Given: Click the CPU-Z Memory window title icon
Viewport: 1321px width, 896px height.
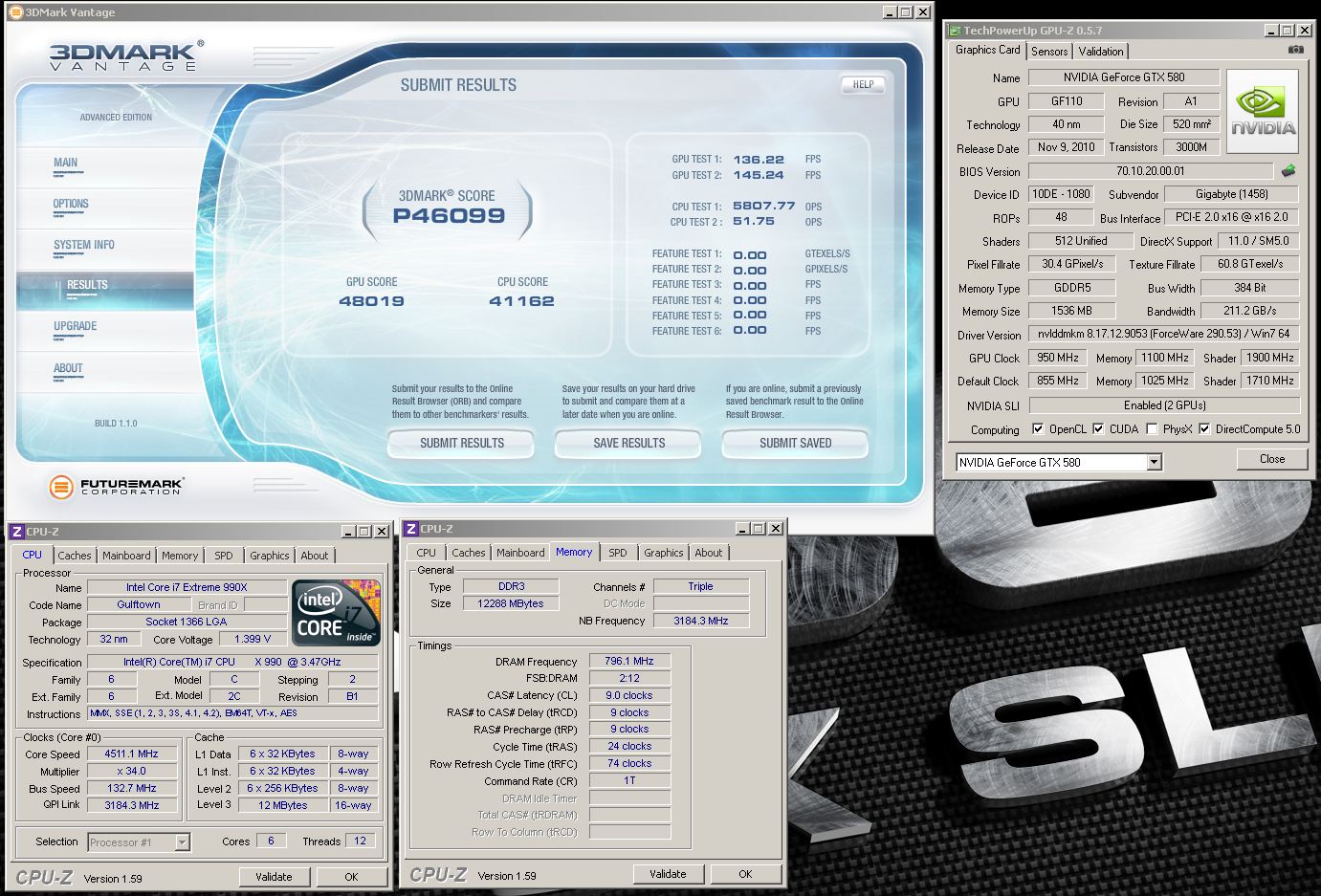Looking at the screenshot, I should tap(410, 529).
